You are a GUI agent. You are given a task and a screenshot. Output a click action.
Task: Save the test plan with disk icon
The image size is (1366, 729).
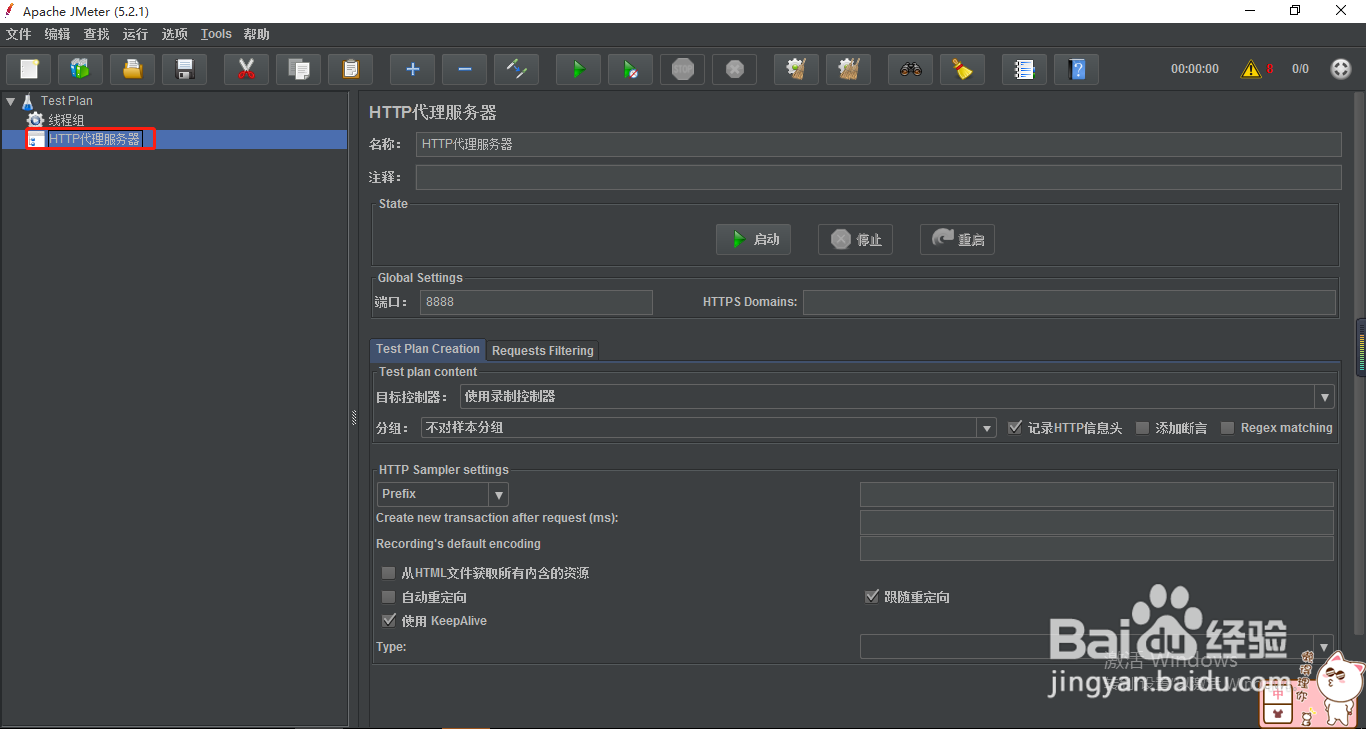184,69
